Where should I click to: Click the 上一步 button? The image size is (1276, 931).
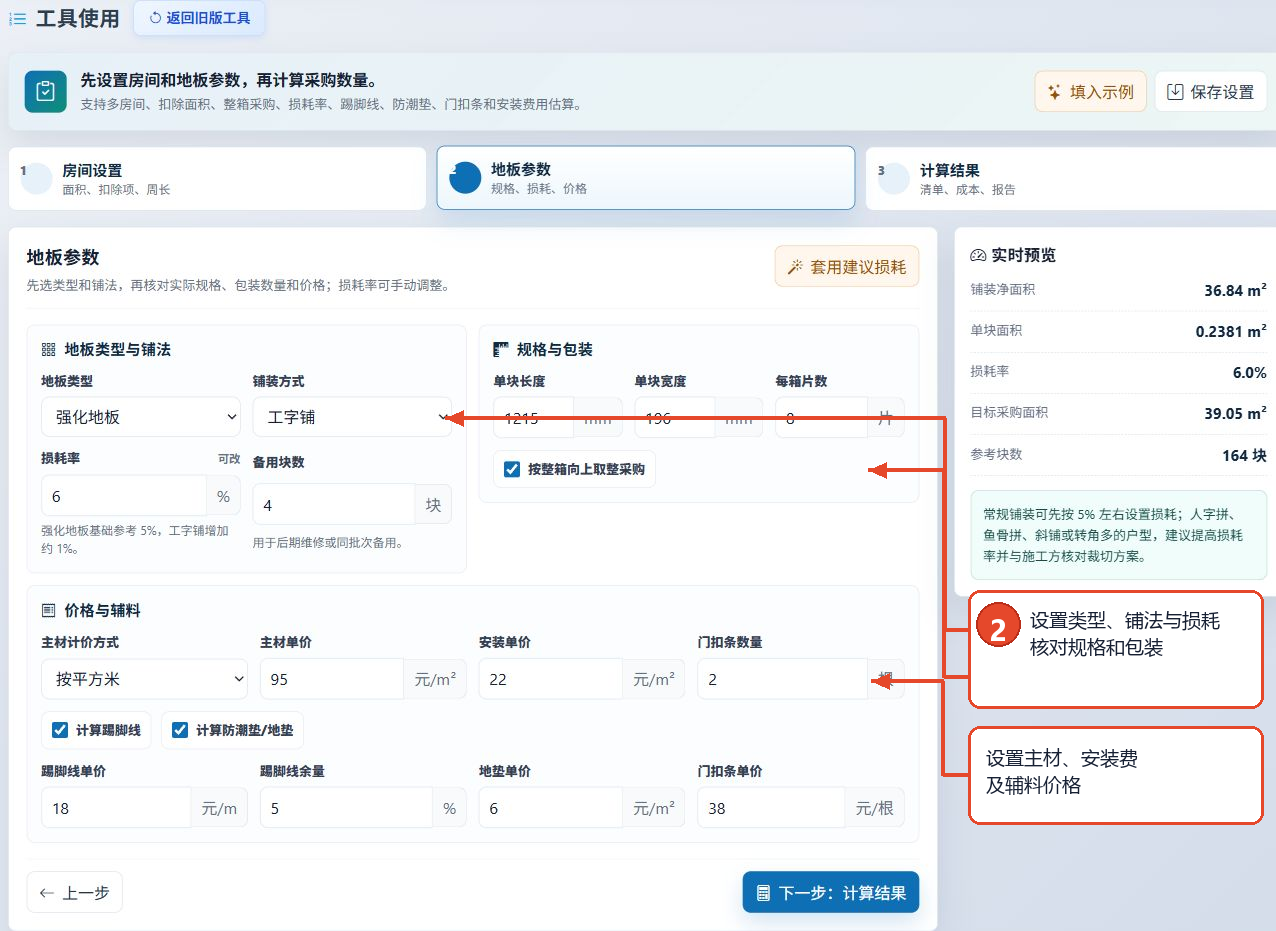tap(75, 892)
